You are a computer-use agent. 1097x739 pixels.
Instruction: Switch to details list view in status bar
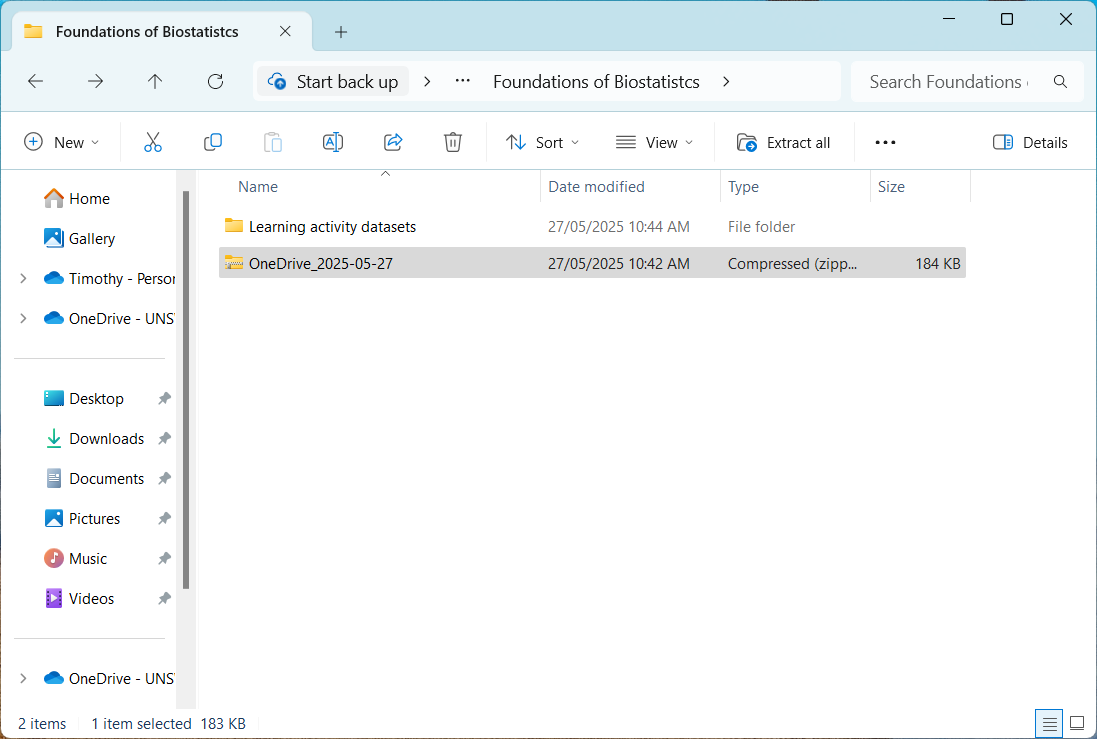[x=1049, y=723]
